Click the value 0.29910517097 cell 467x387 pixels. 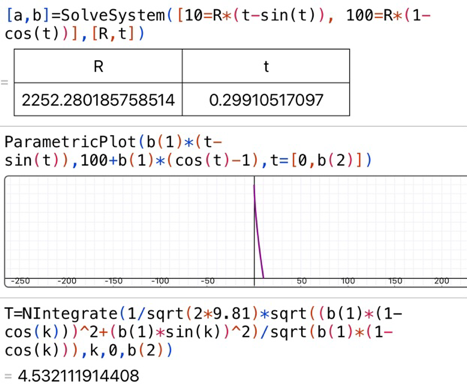tap(266, 100)
